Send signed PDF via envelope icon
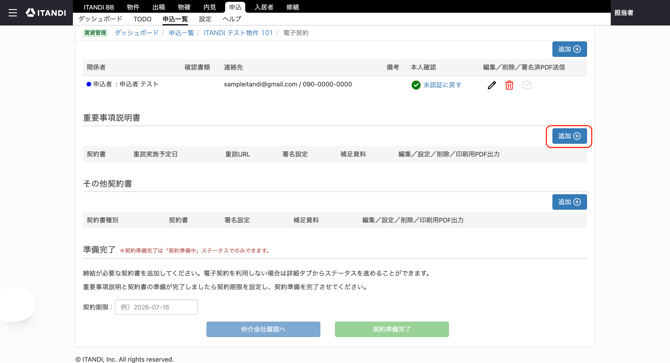 pos(526,85)
